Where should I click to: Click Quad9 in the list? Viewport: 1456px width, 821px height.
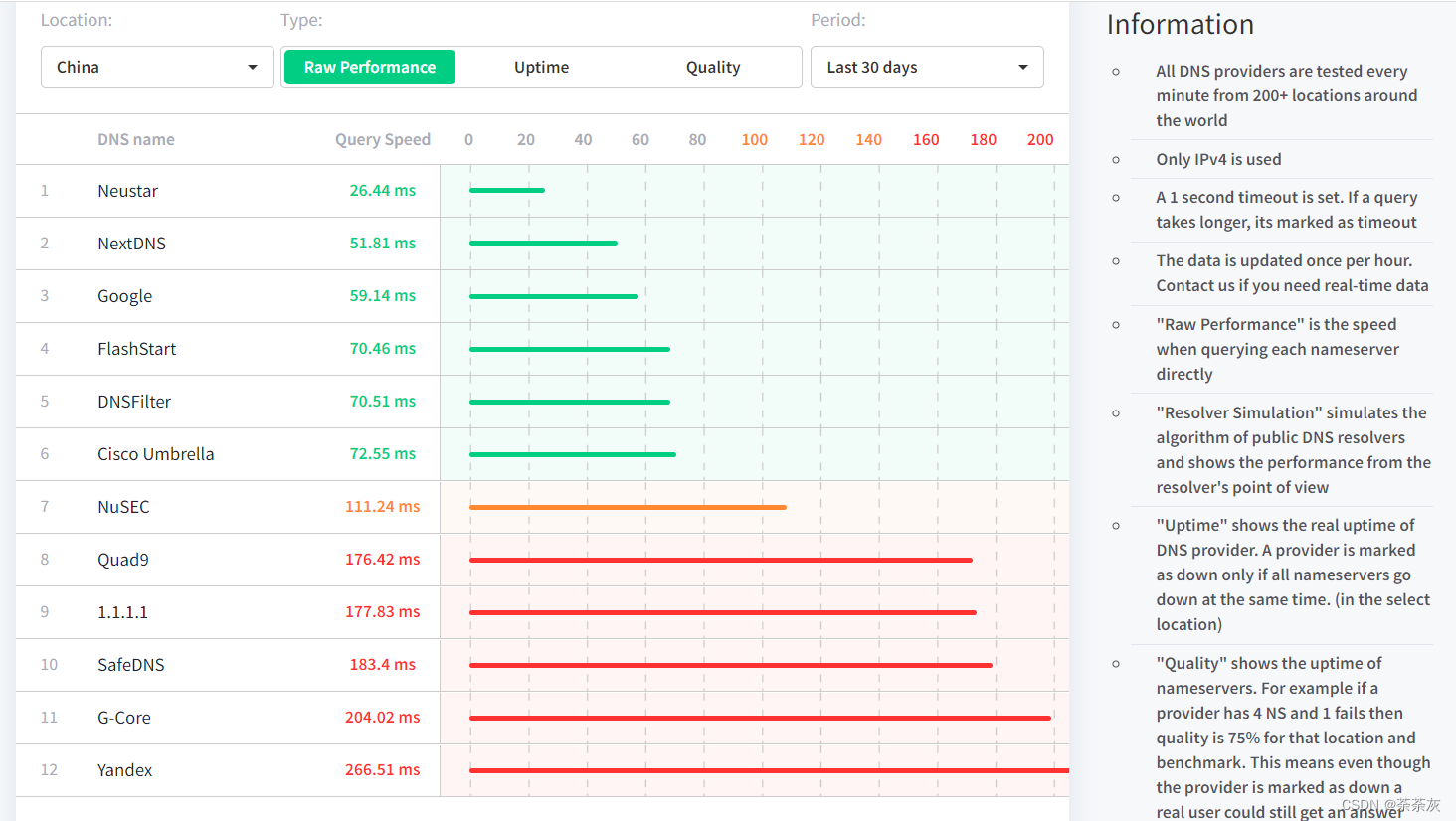click(x=123, y=560)
